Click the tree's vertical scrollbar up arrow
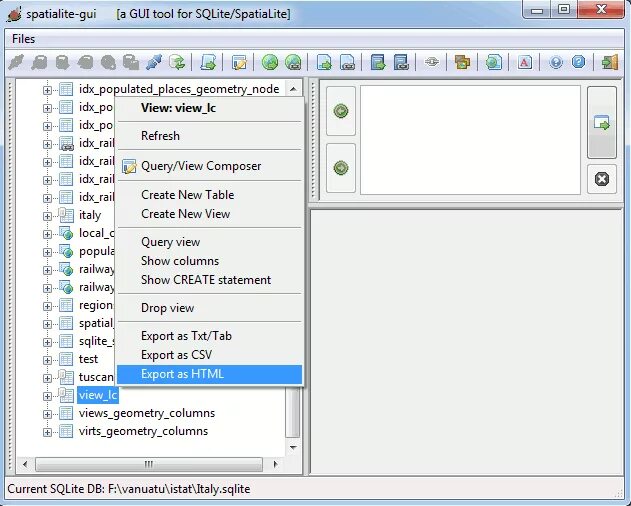This screenshot has height=506, width=631. tap(293, 89)
